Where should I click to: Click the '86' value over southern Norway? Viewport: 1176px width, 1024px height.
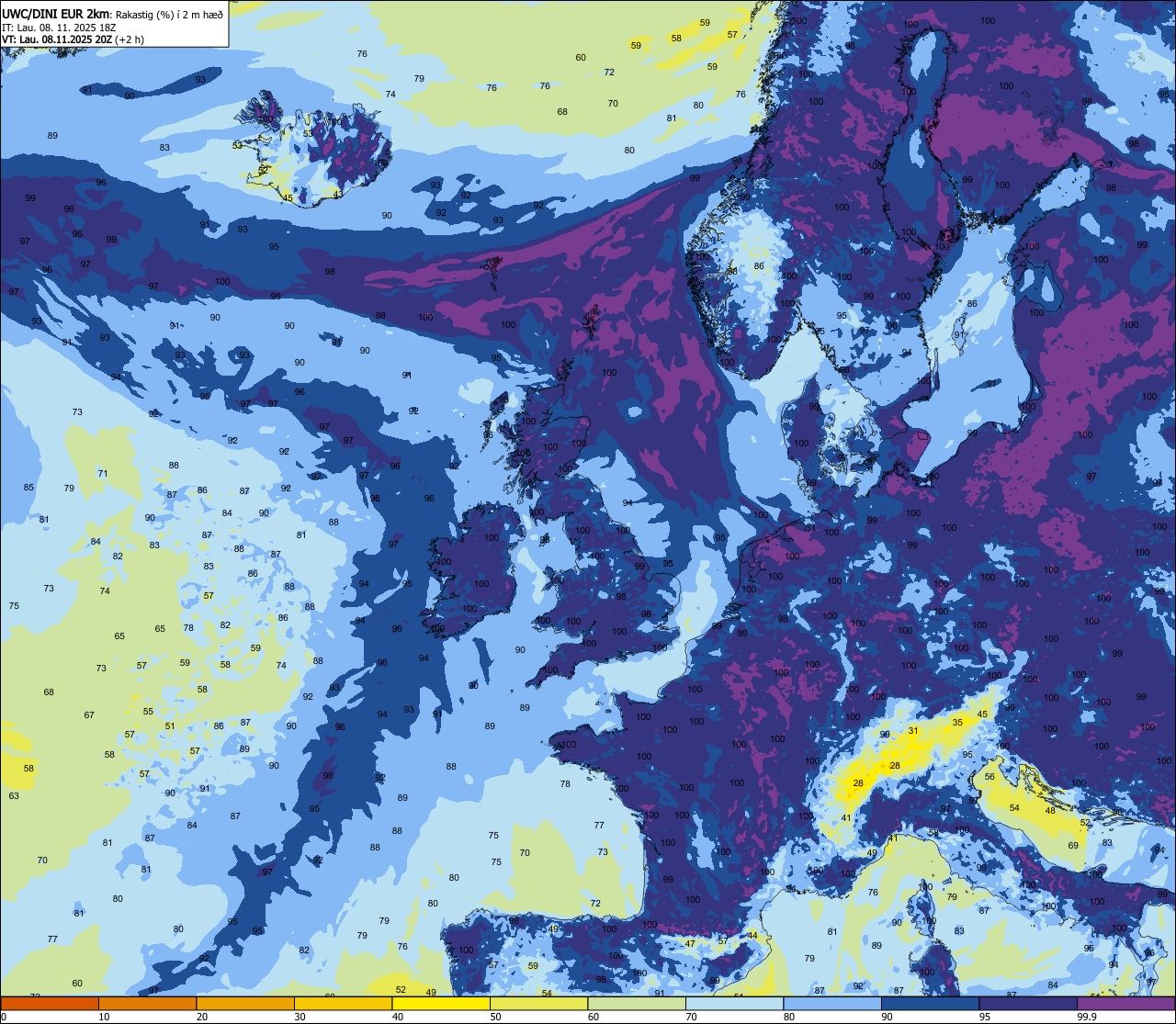pos(759,266)
